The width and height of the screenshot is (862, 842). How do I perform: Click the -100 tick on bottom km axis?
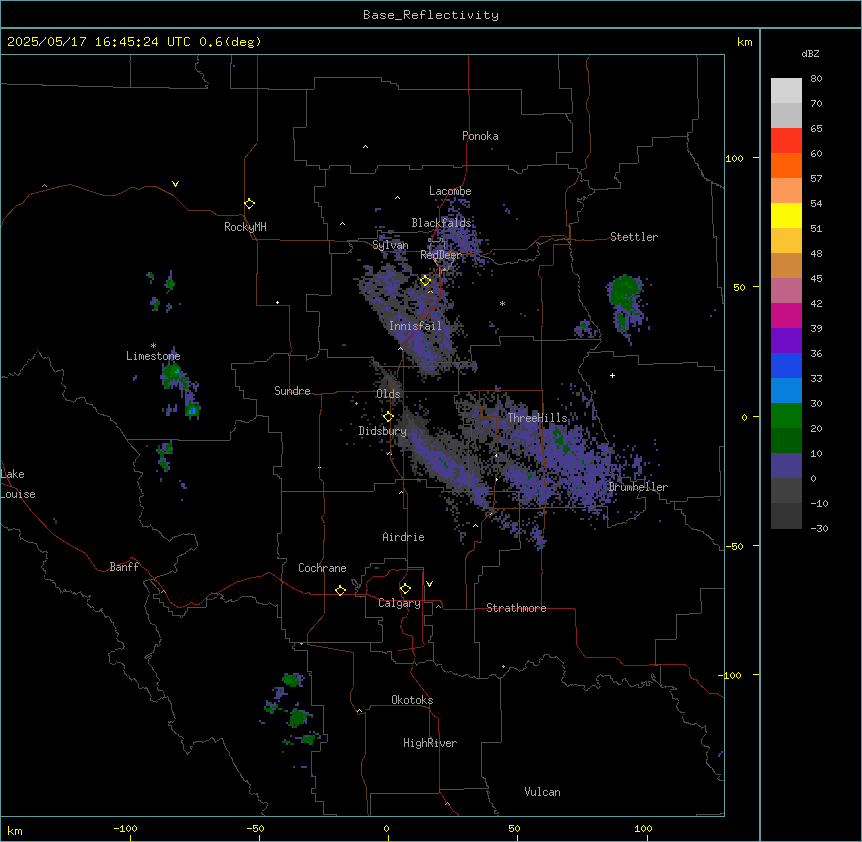point(125,828)
